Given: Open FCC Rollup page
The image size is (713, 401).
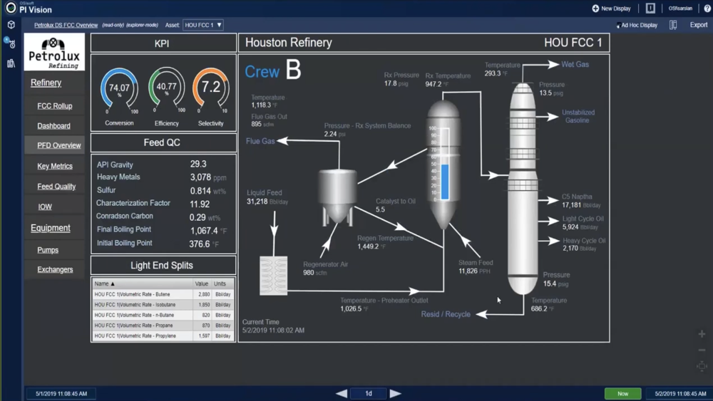Looking at the screenshot, I should (55, 106).
